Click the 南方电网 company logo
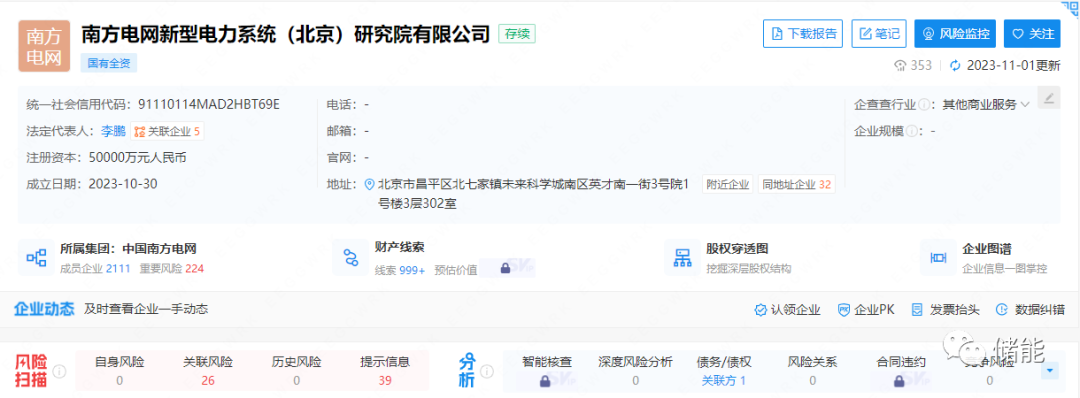This screenshot has height=398, width=1080. (x=44, y=46)
